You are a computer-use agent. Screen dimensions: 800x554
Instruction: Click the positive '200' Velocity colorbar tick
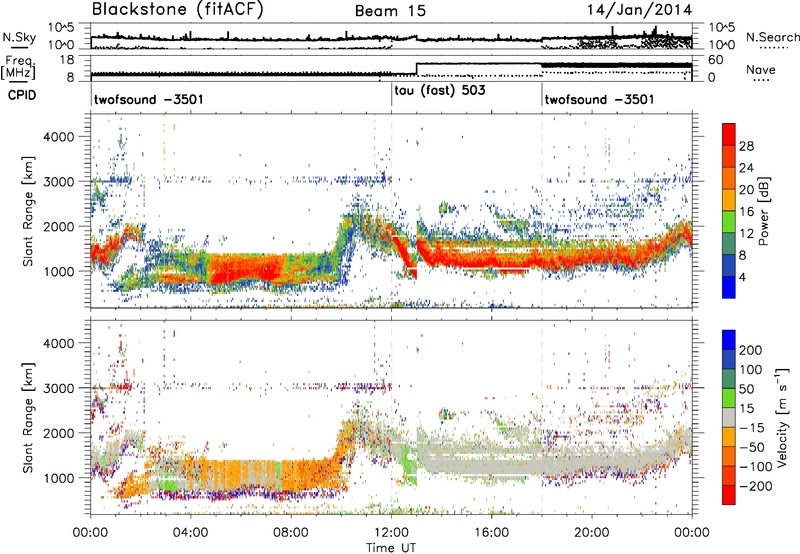[x=751, y=350]
